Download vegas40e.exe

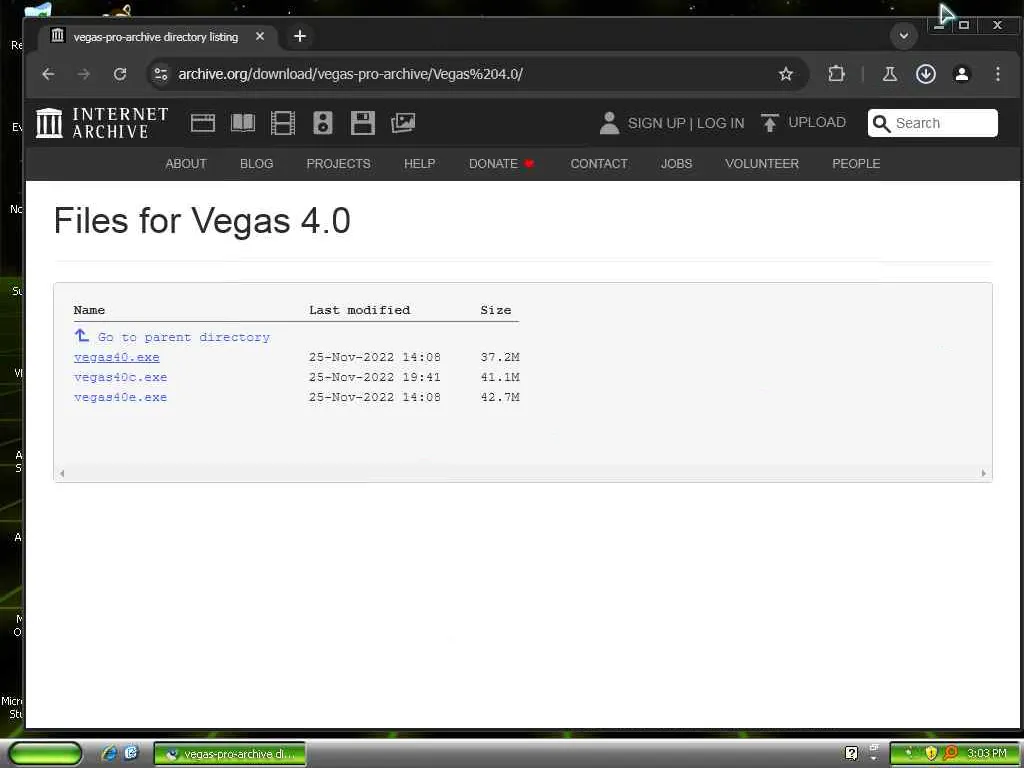coord(120,397)
